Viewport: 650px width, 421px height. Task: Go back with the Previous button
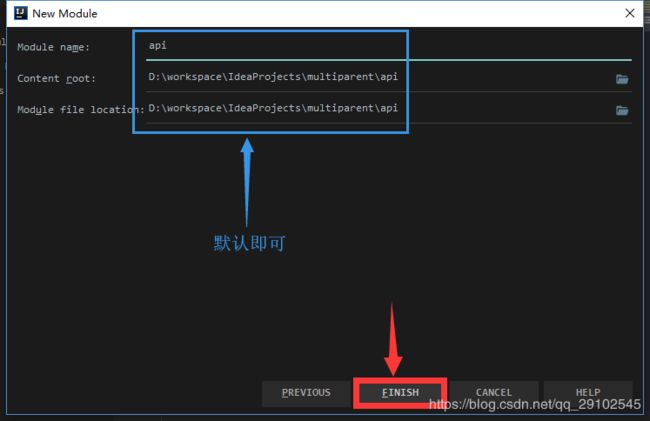tap(306, 392)
